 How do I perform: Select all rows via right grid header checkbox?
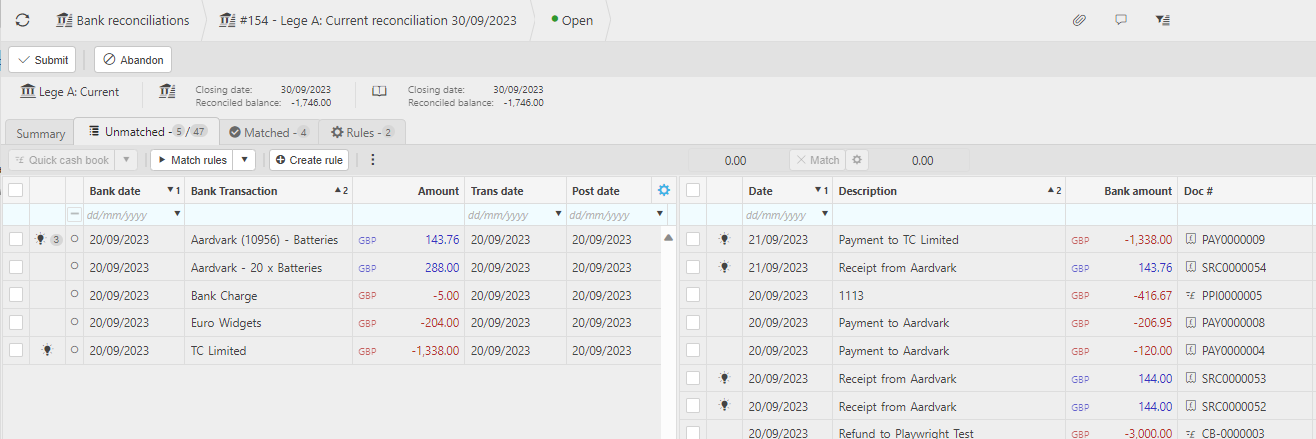click(693, 191)
